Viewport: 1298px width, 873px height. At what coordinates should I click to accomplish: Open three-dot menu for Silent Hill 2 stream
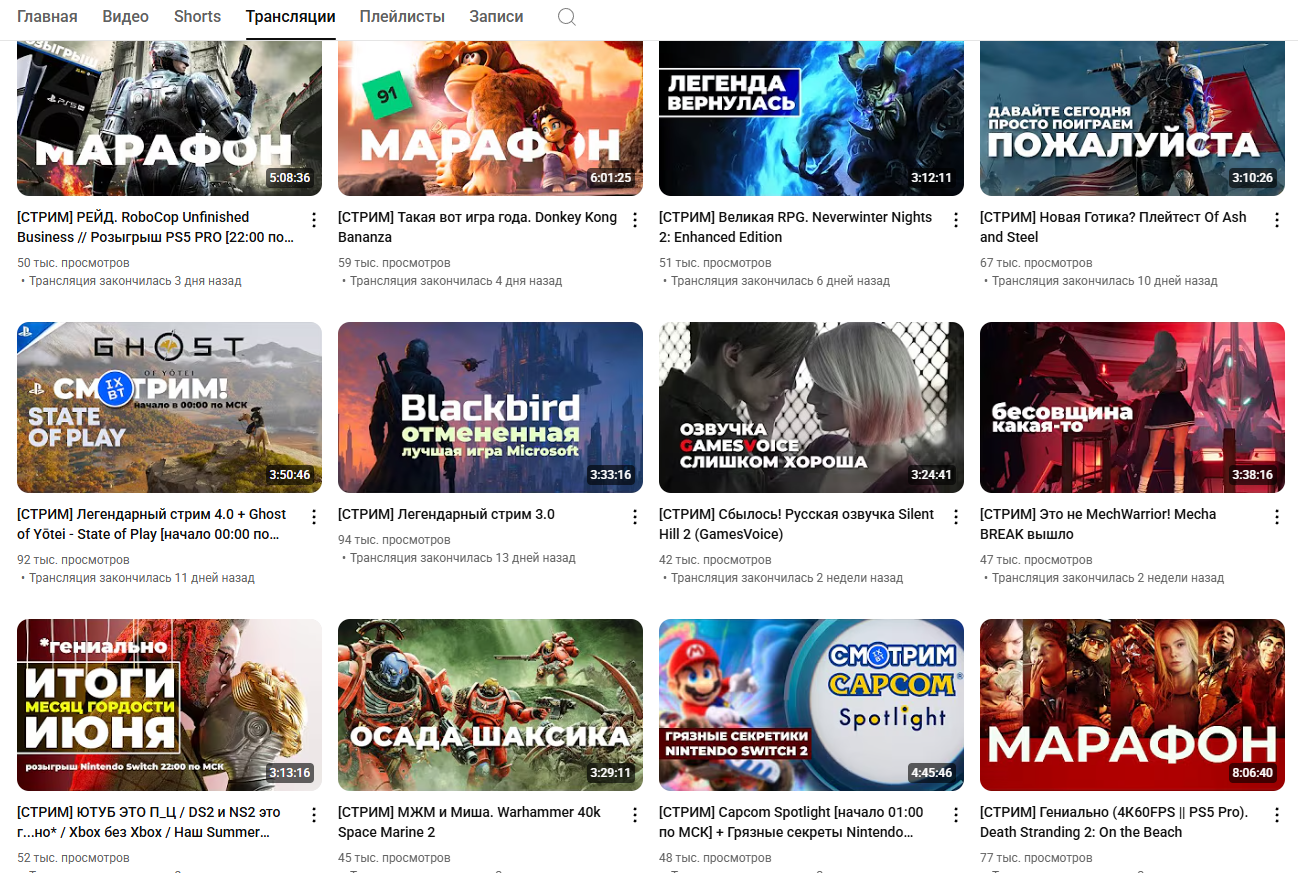(x=956, y=517)
